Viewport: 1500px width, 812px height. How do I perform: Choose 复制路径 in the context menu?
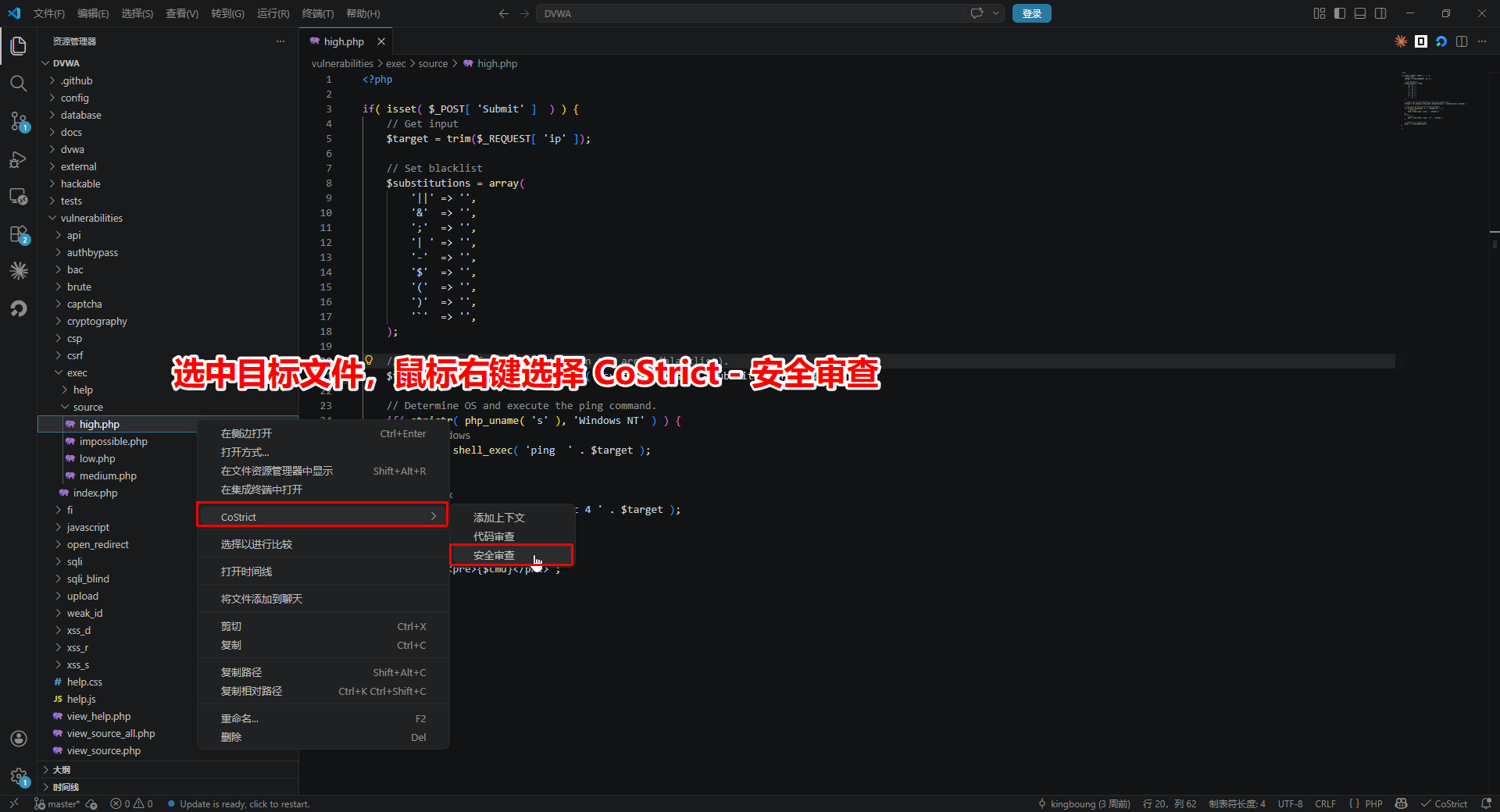tap(241, 672)
